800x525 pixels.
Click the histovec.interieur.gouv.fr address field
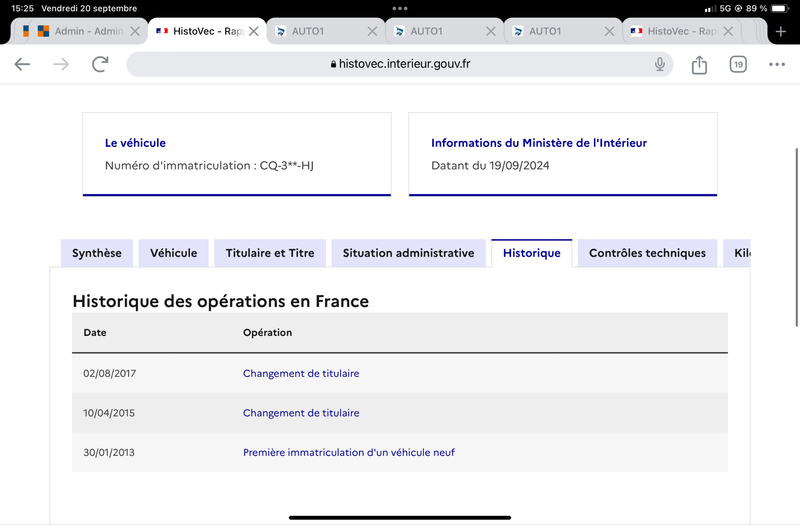click(x=399, y=64)
